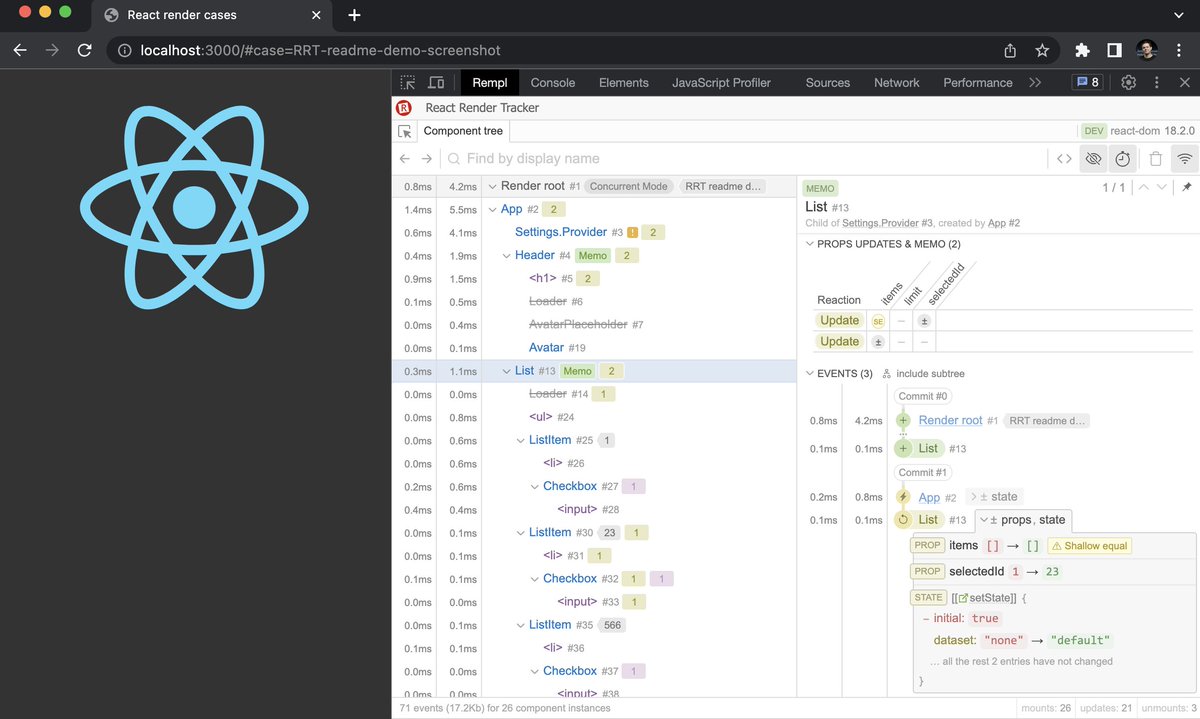The height and width of the screenshot is (719, 1200).
Task: Collapse the ListItem #25 node
Action: [x=520, y=440]
